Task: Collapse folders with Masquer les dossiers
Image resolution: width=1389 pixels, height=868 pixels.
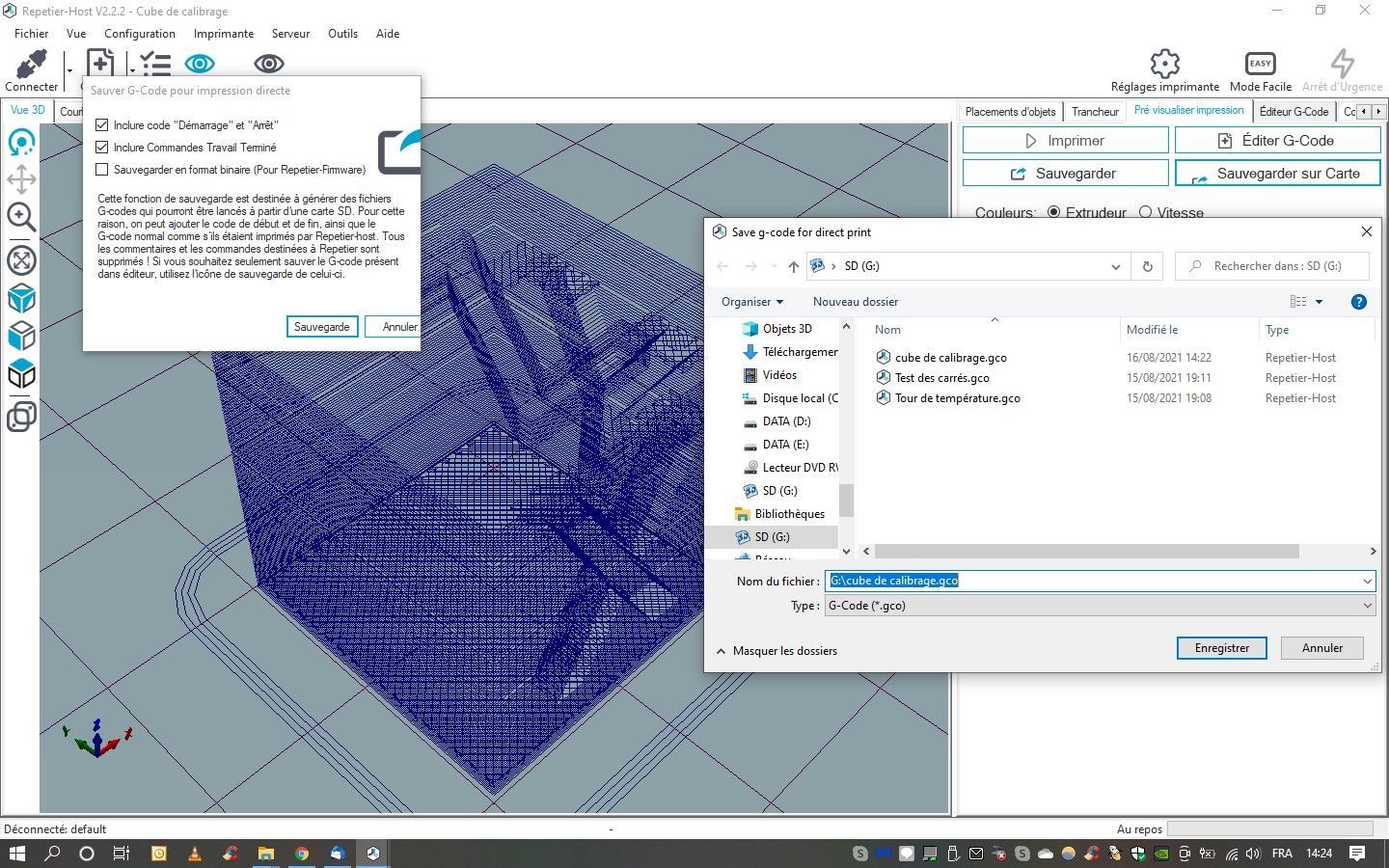Action: point(776,651)
